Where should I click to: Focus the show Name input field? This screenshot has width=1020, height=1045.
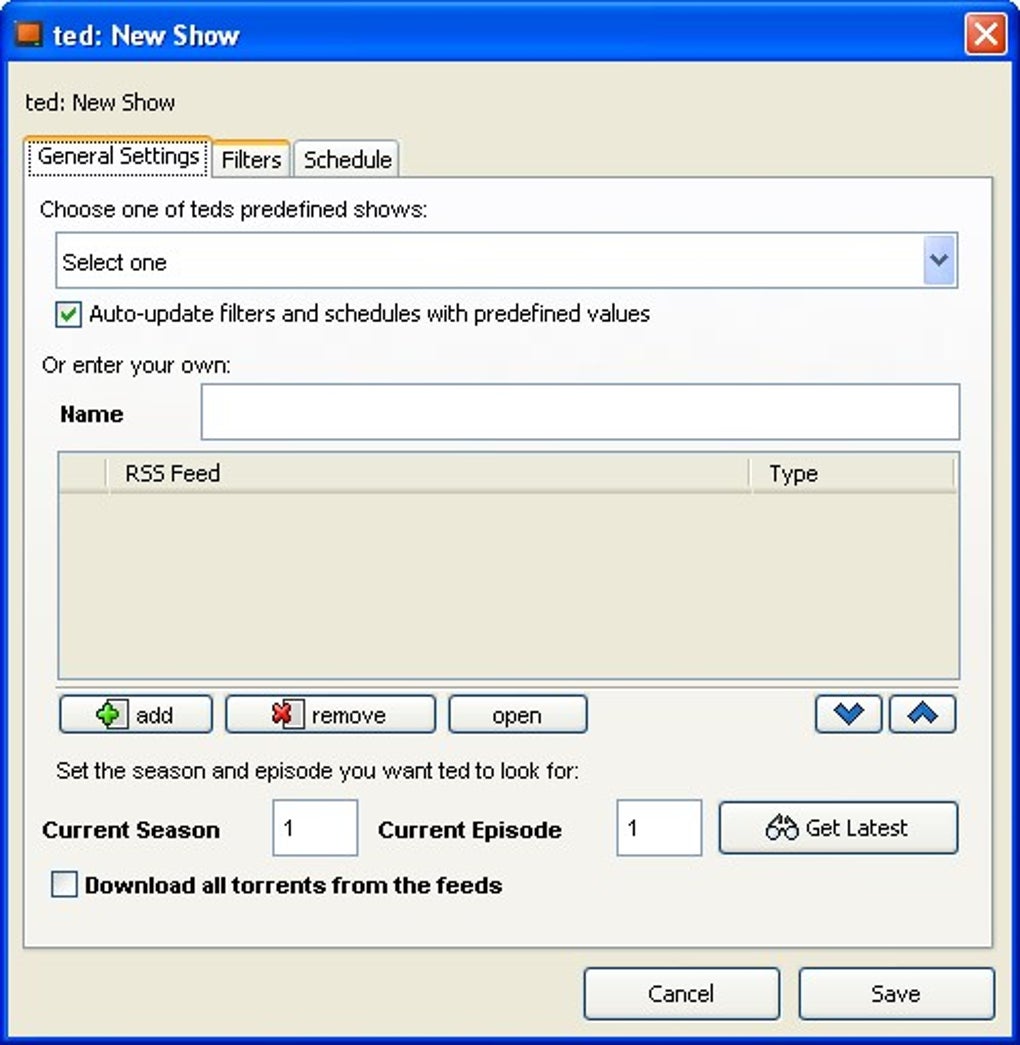pyautogui.click(x=580, y=412)
